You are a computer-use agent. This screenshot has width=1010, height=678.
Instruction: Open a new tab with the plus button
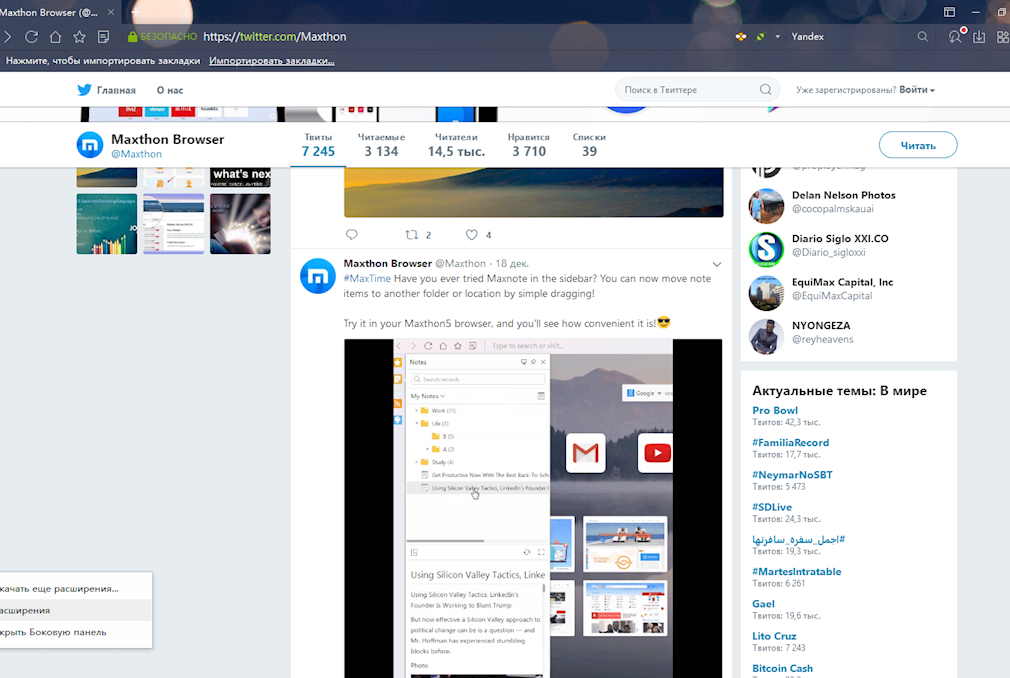pos(135,12)
